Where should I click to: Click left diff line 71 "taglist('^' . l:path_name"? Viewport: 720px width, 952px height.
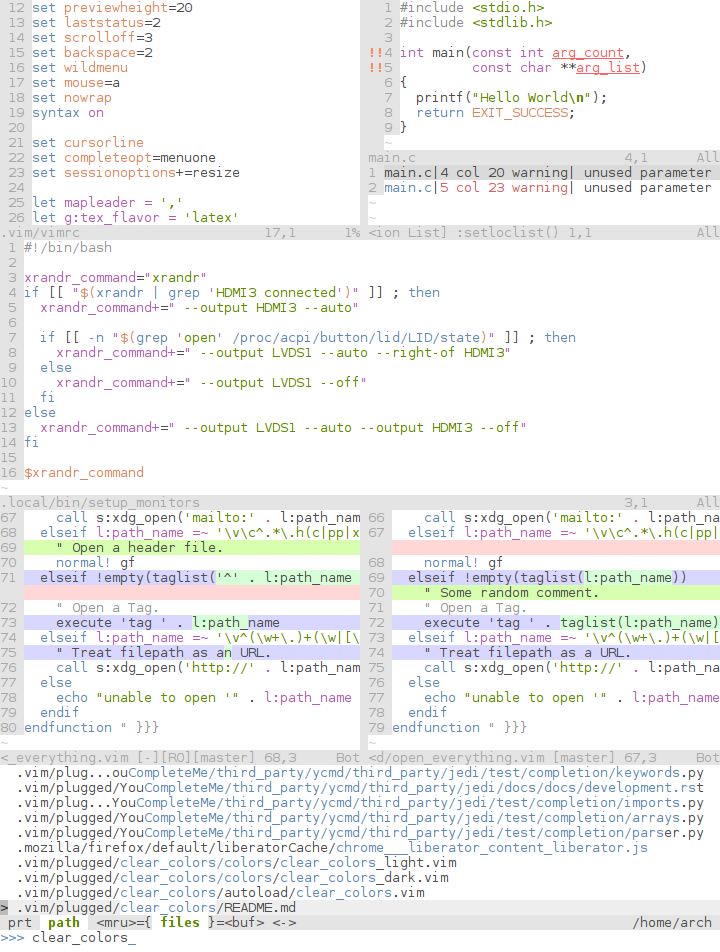pos(192,577)
